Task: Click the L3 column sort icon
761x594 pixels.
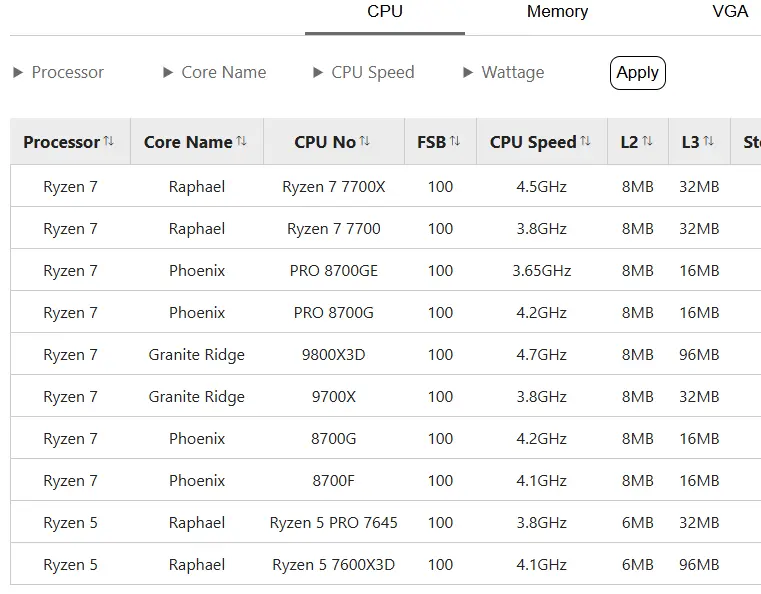Action: pos(709,141)
